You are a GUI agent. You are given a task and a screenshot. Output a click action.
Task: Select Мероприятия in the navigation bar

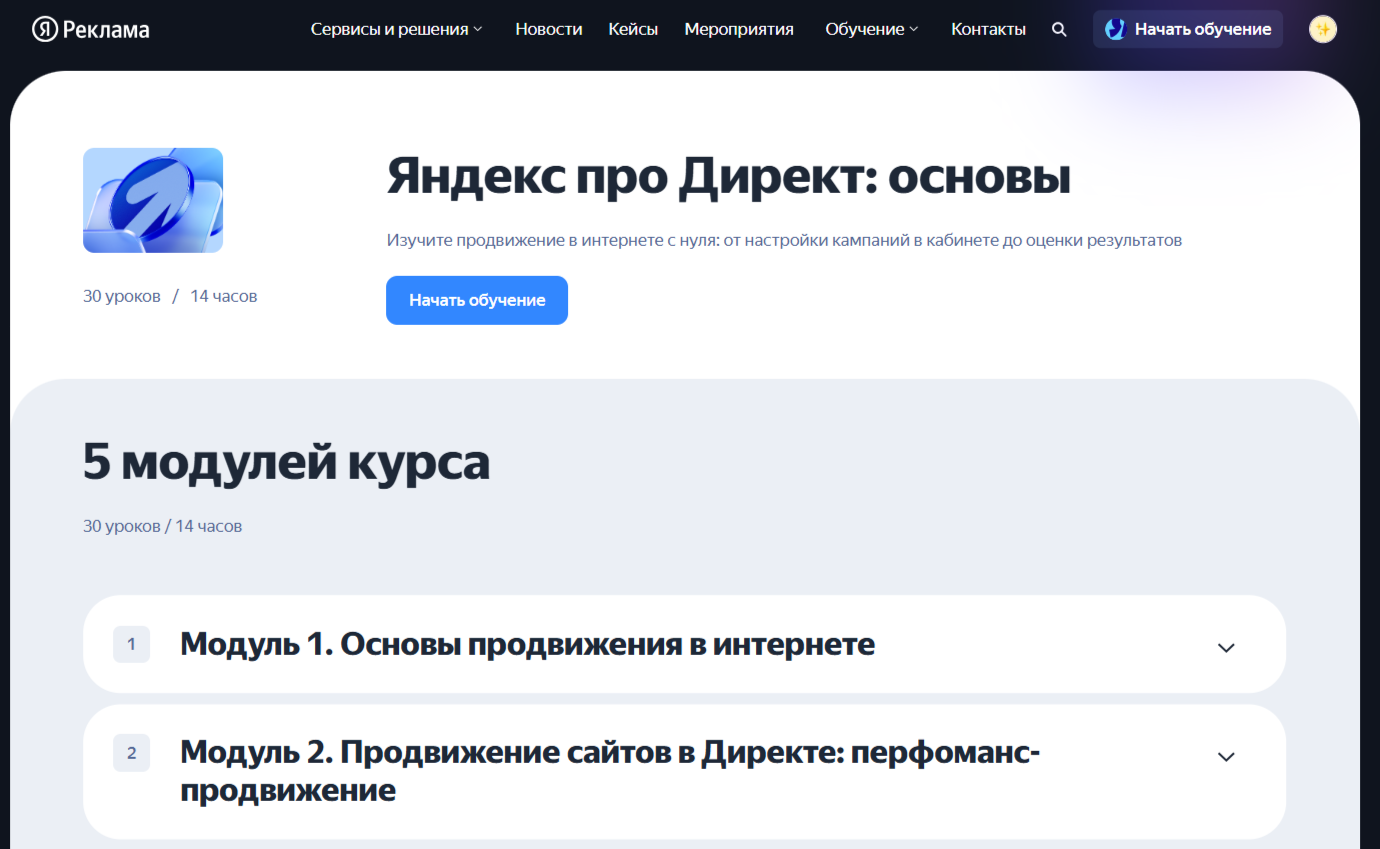738,30
